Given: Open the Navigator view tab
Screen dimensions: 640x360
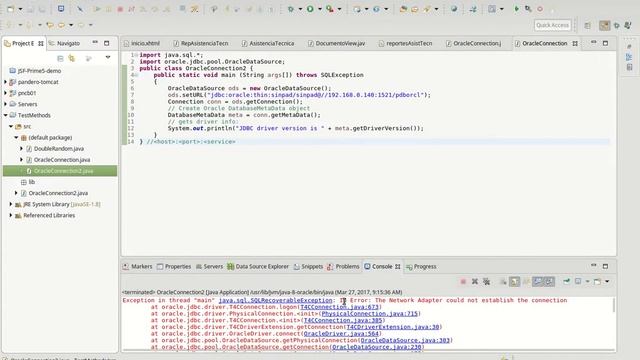Looking at the screenshot, I should [x=64, y=43].
